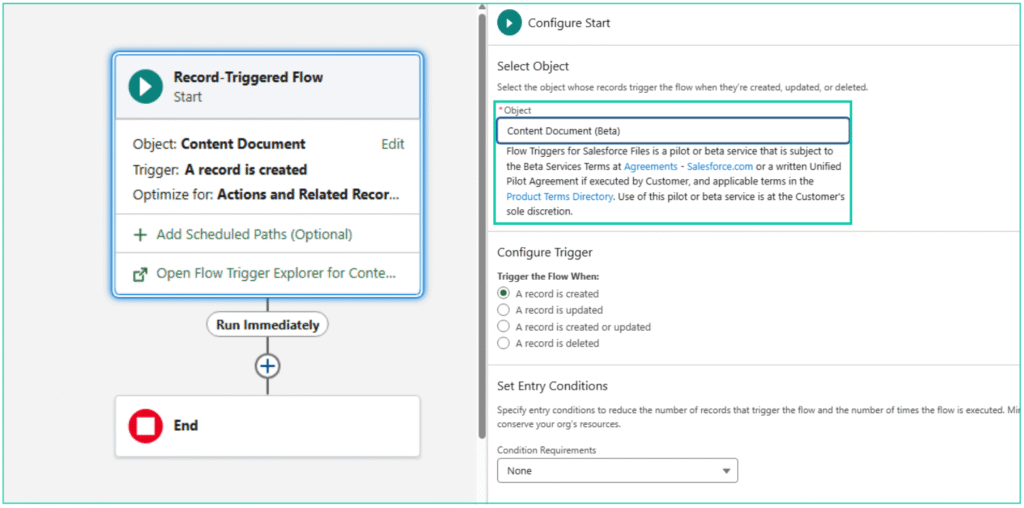Viewport: 1024px width, 508px height.
Task: Select "A record is deleted" radio option
Action: tap(504, 343)
